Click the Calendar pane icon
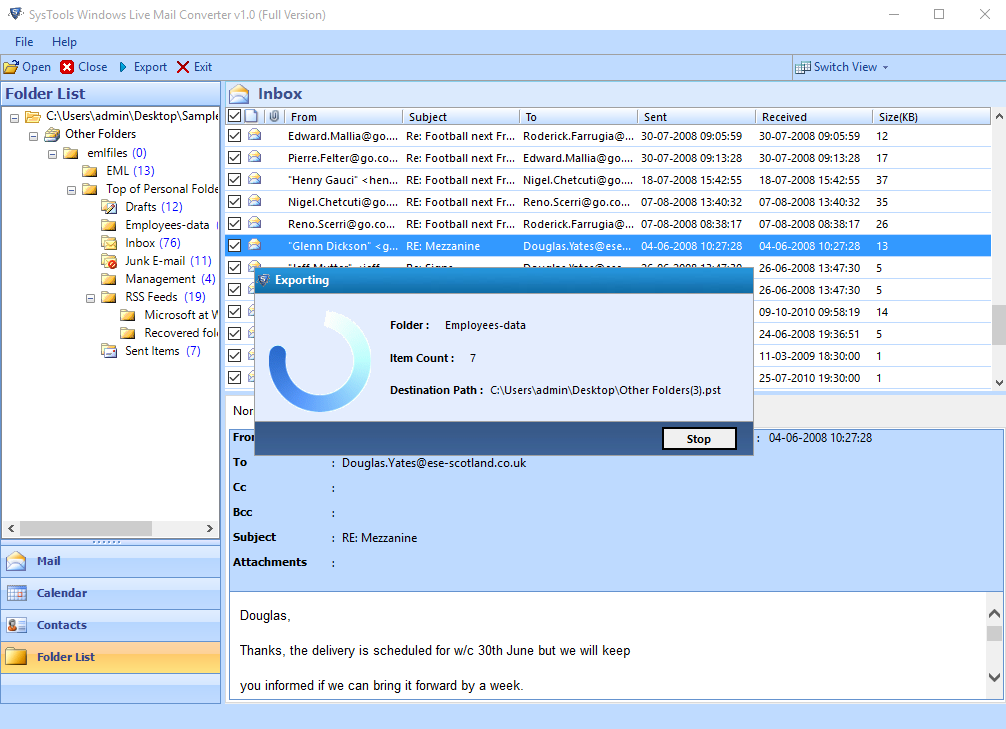The width and height of the screenshot is (1006, 729). click(x=16, y=593)
